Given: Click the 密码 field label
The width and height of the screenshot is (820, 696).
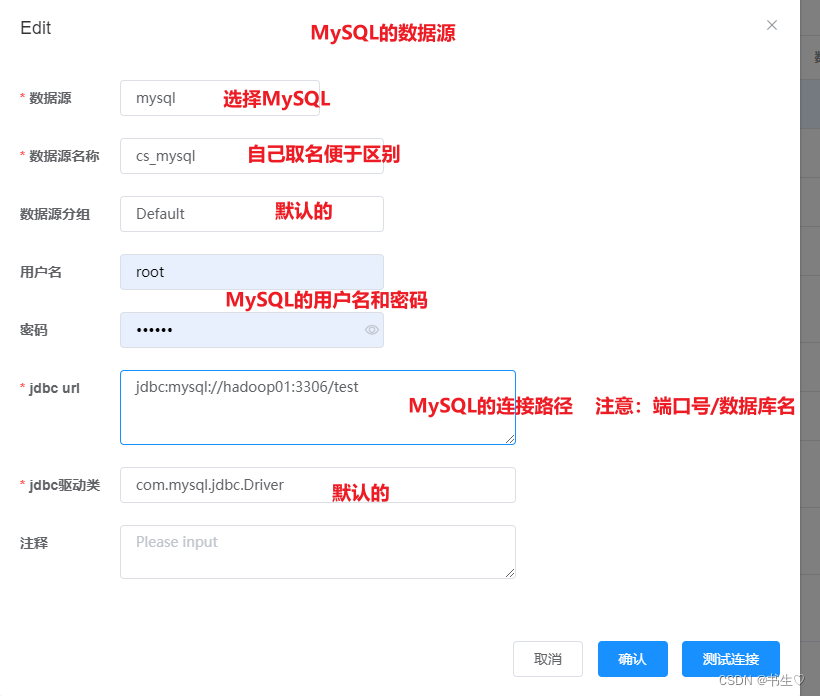Looking at the screenshot, I should coord(34,330).
